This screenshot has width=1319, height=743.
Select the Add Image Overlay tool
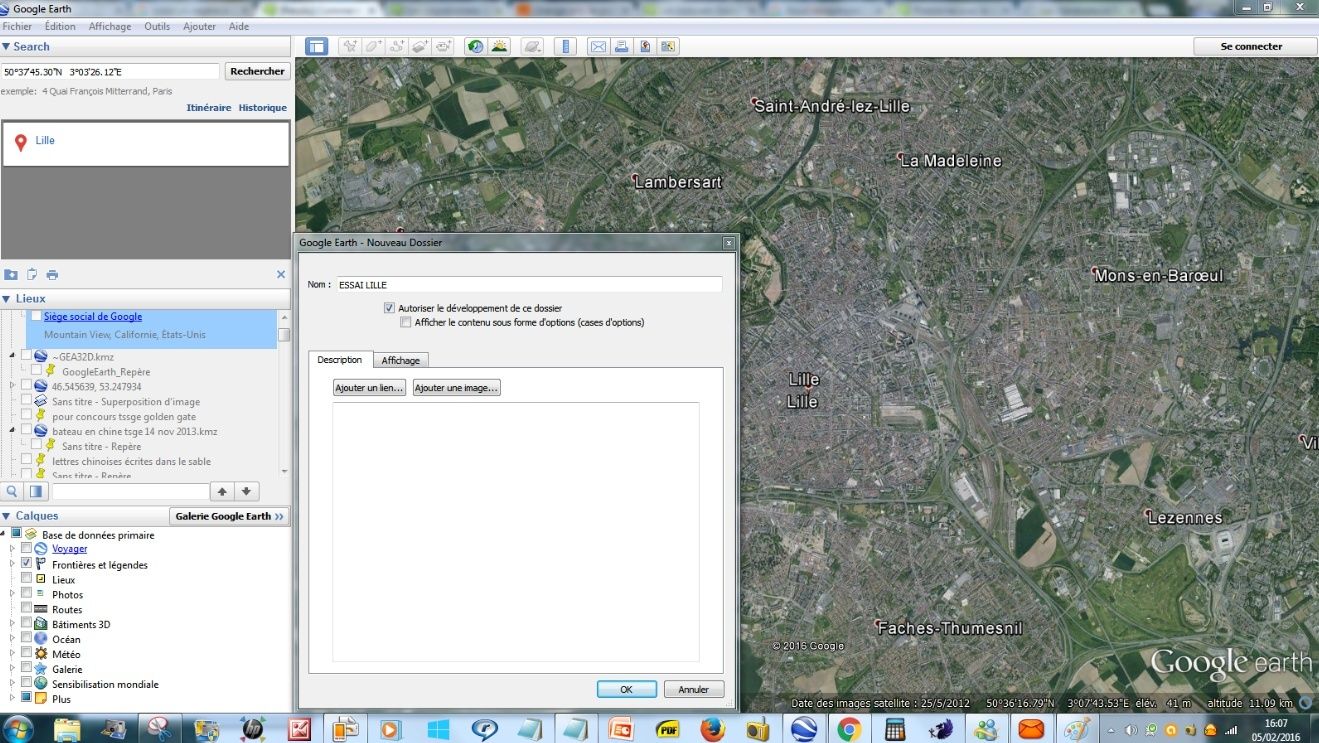[421, 46]
